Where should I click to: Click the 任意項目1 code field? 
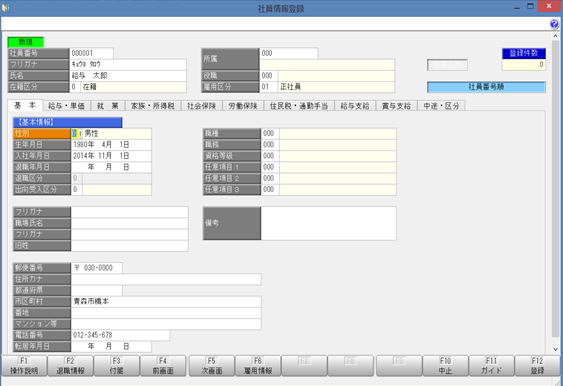[x=270, y=167]
